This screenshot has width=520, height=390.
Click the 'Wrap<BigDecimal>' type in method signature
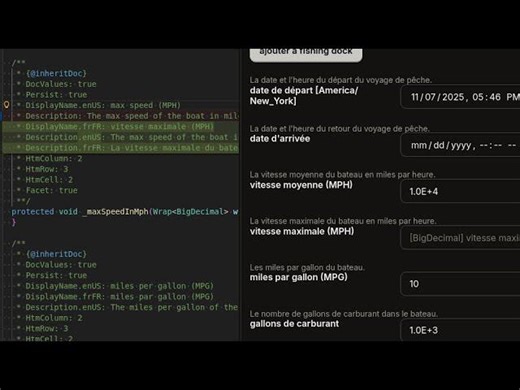[191, 212]
